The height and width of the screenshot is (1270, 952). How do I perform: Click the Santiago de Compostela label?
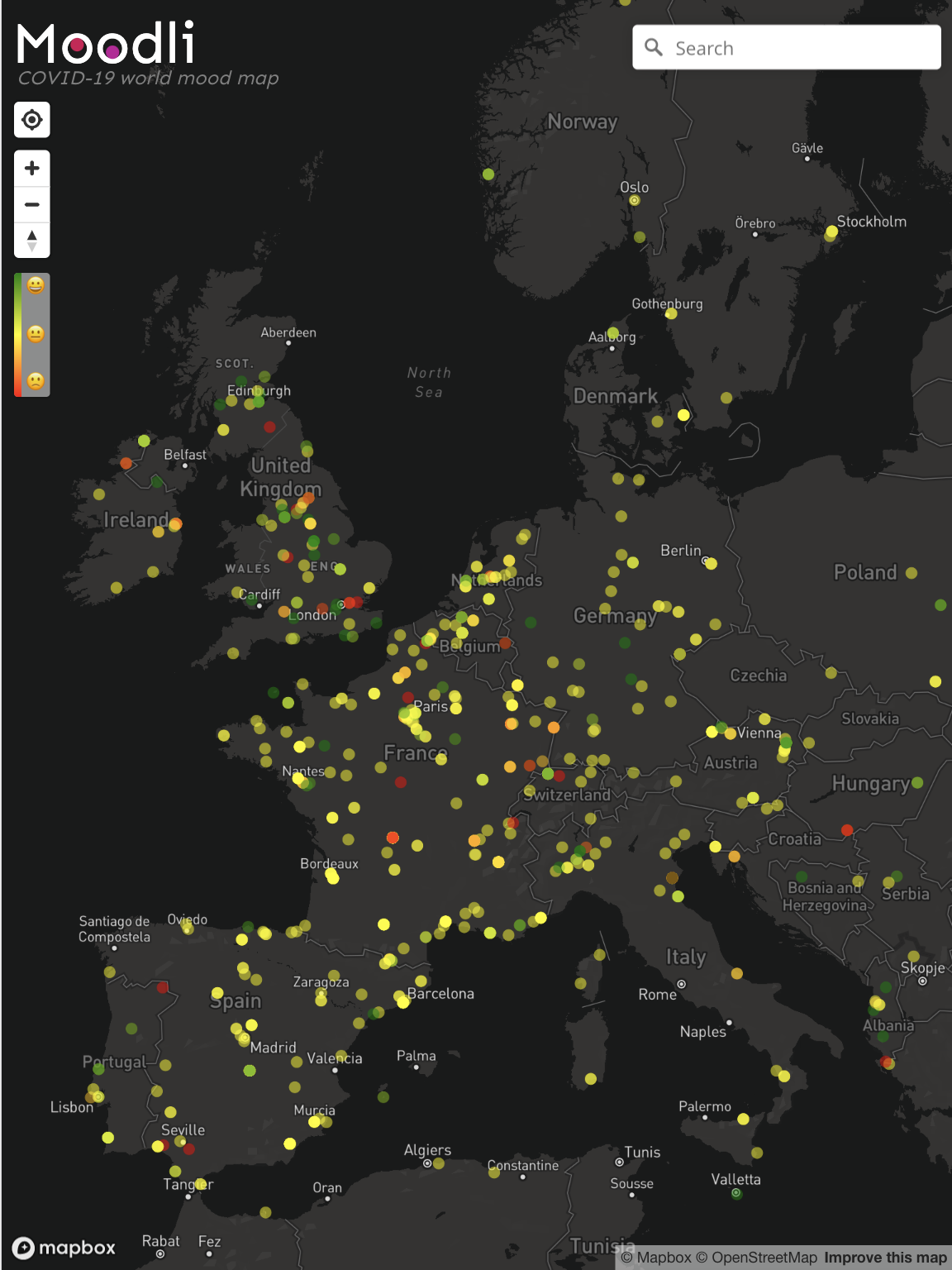(x=115, y=929)
